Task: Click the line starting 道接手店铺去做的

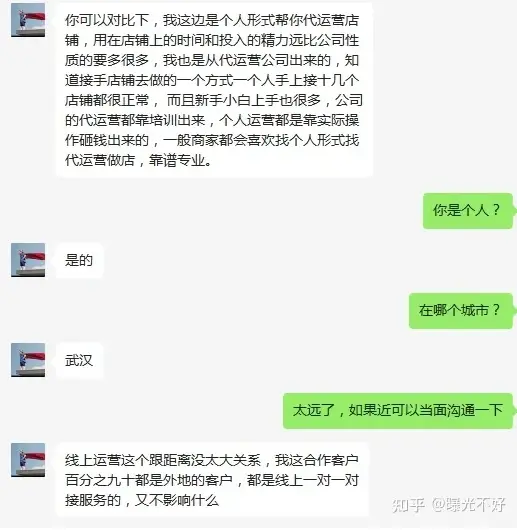Action: coord(212,80)
